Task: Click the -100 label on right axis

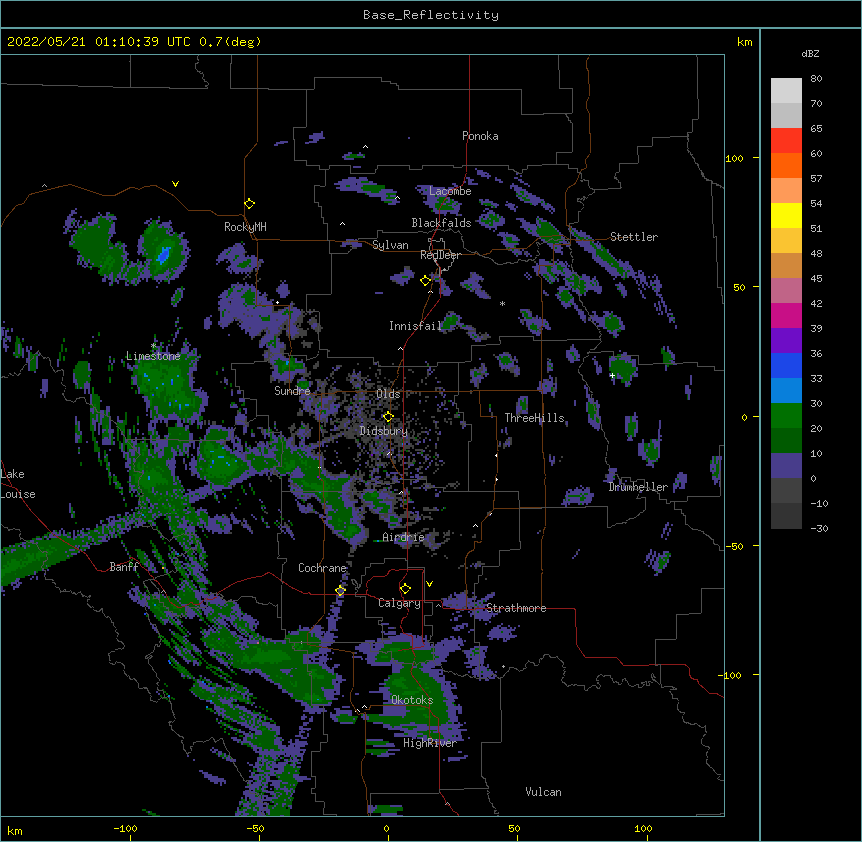Action: (x=731, y=675)
